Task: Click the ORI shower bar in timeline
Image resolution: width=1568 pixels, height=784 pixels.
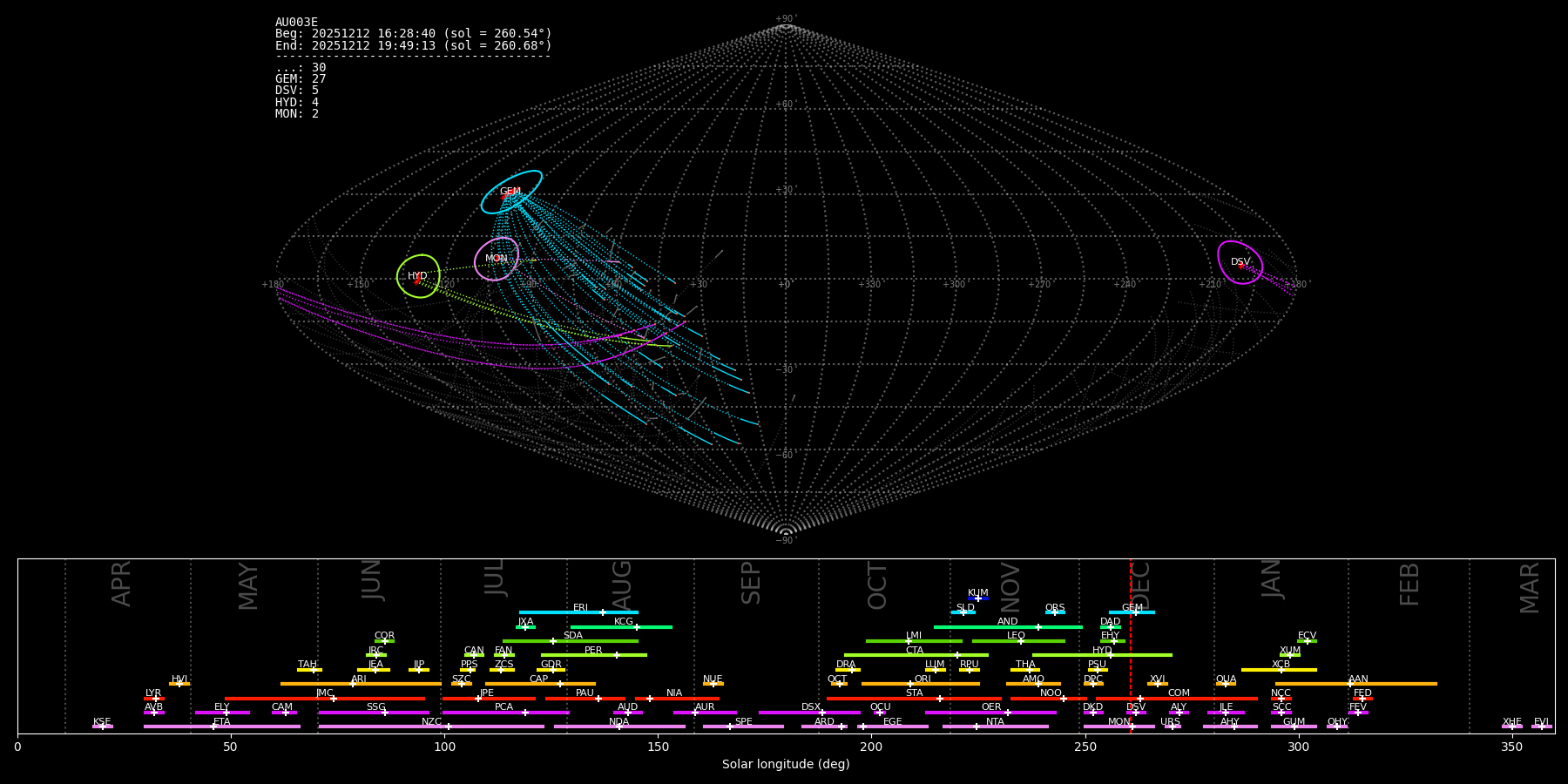Action: 921,684
